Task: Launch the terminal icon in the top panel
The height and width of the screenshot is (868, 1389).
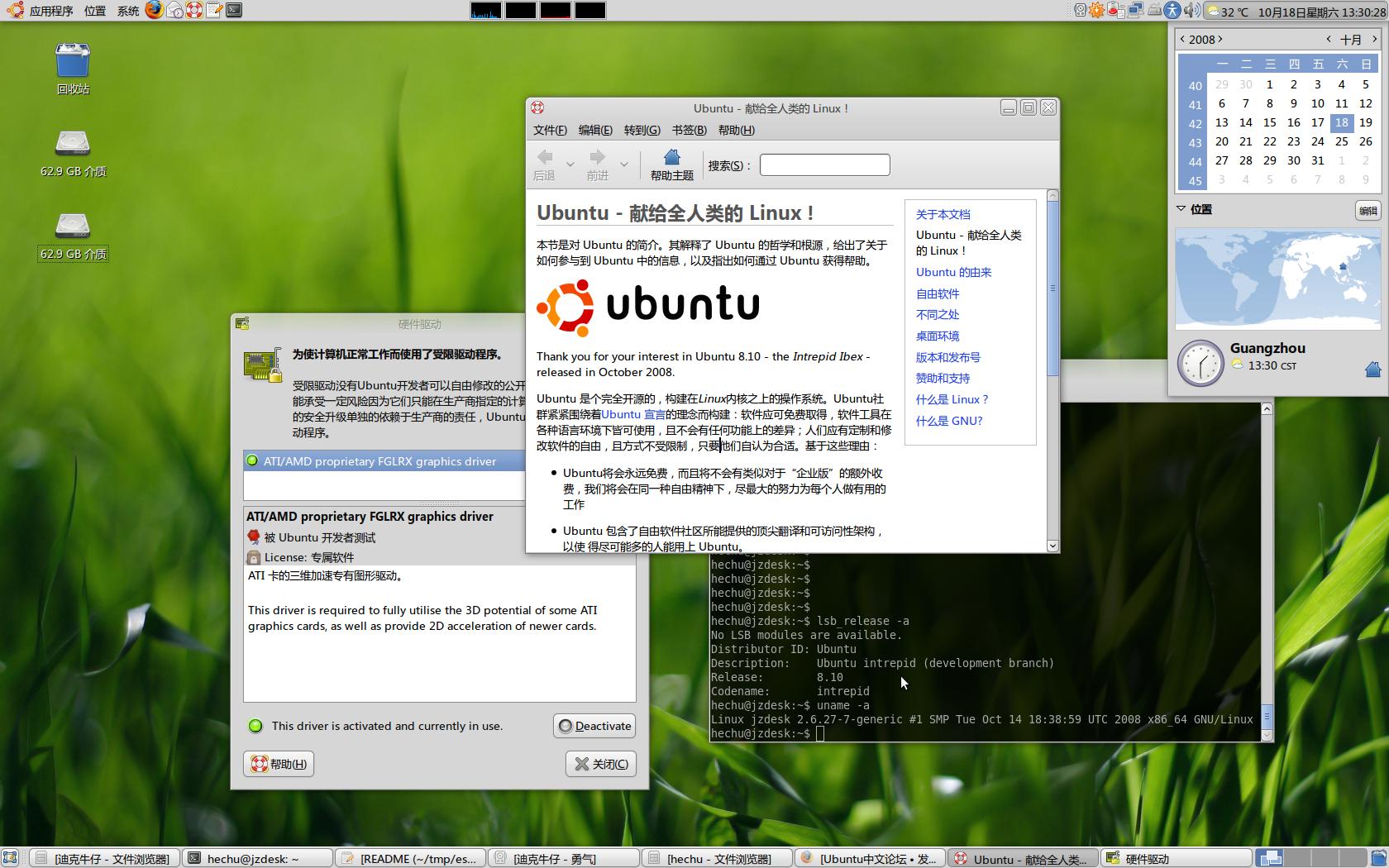Action: pyautogui.click(x=234, y=10)
